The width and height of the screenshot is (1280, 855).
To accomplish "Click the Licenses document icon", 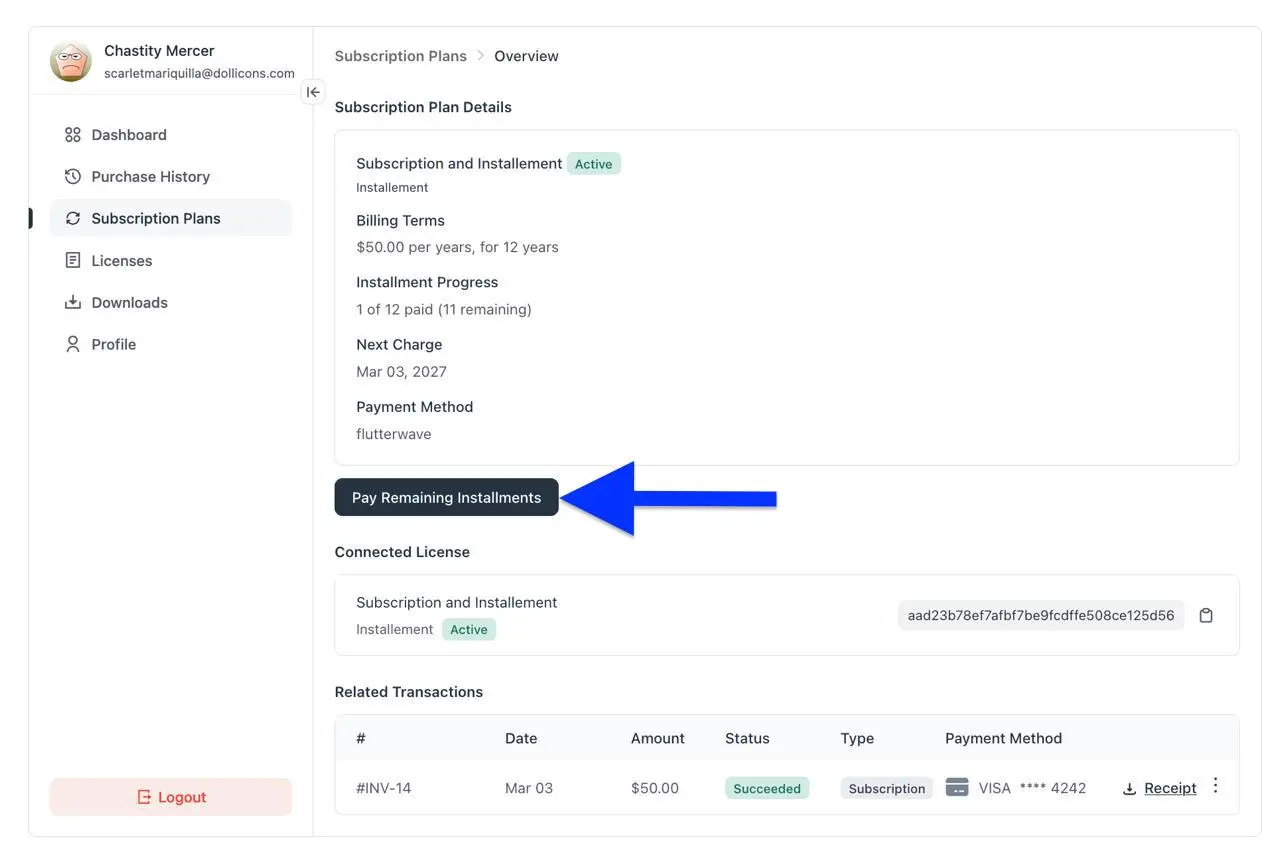I will [x=72, y=261].
